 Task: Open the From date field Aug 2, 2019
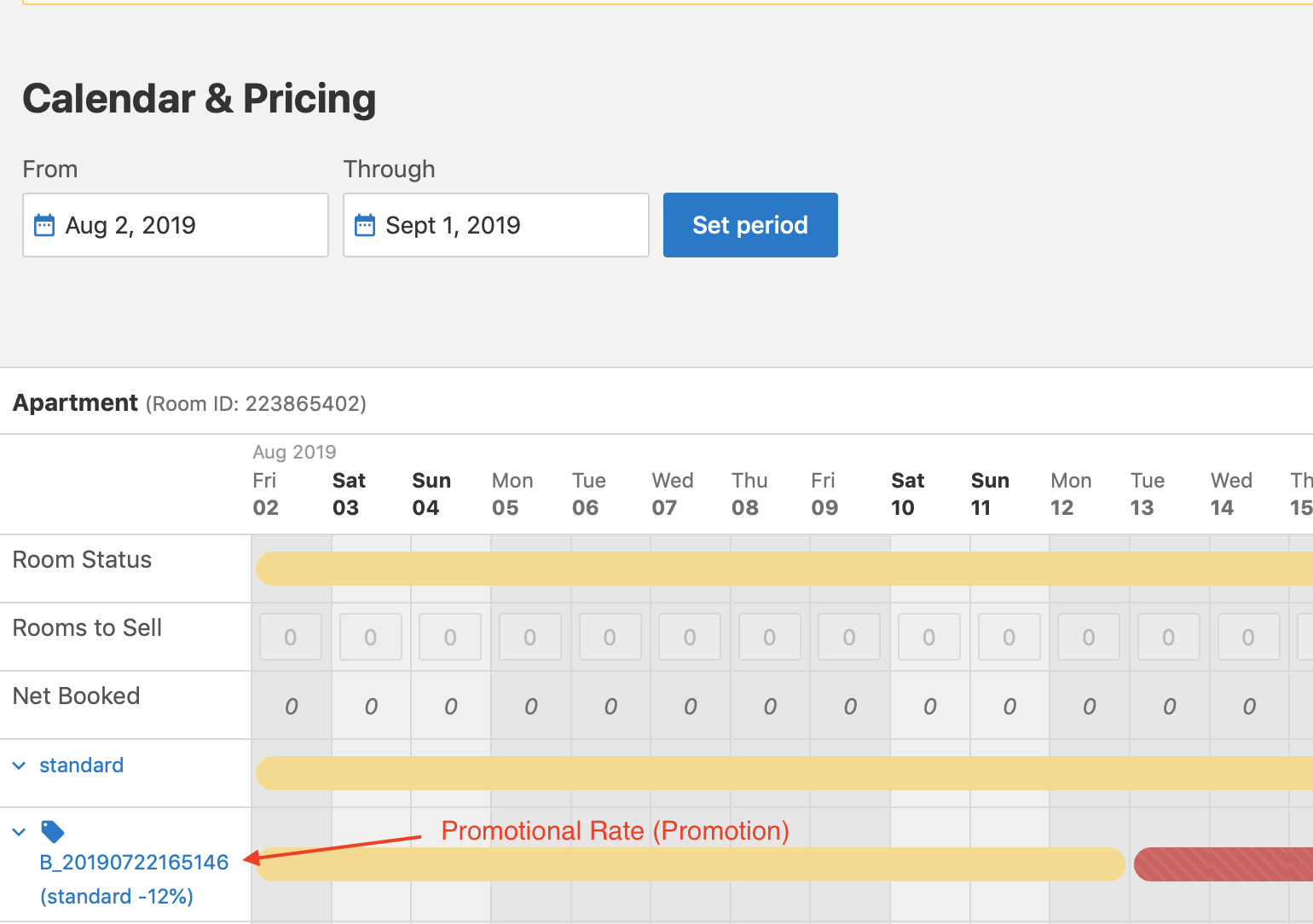[x=176, y=225]
